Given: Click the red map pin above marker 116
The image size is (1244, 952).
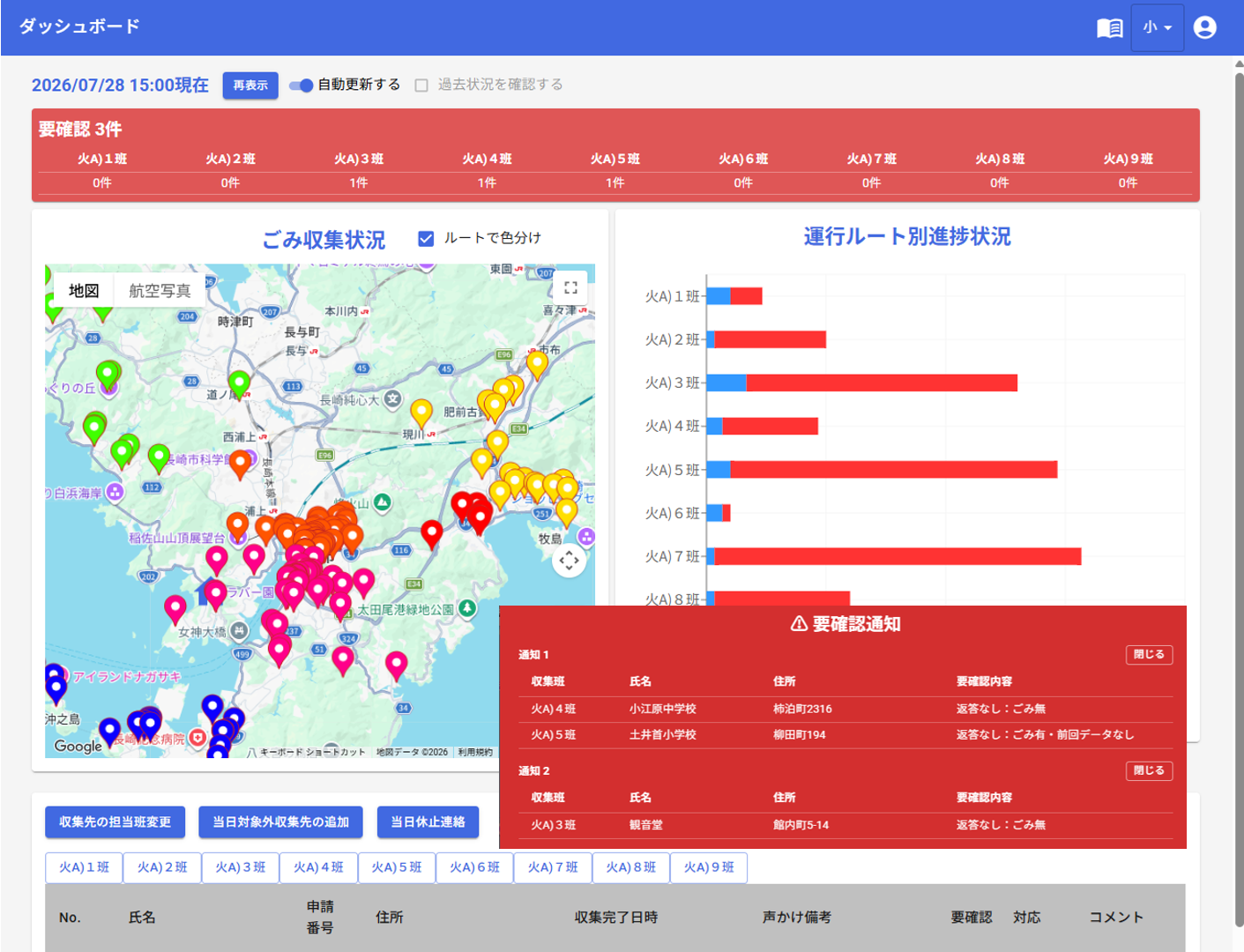Looking at the screenshot, I should (431, 534).
